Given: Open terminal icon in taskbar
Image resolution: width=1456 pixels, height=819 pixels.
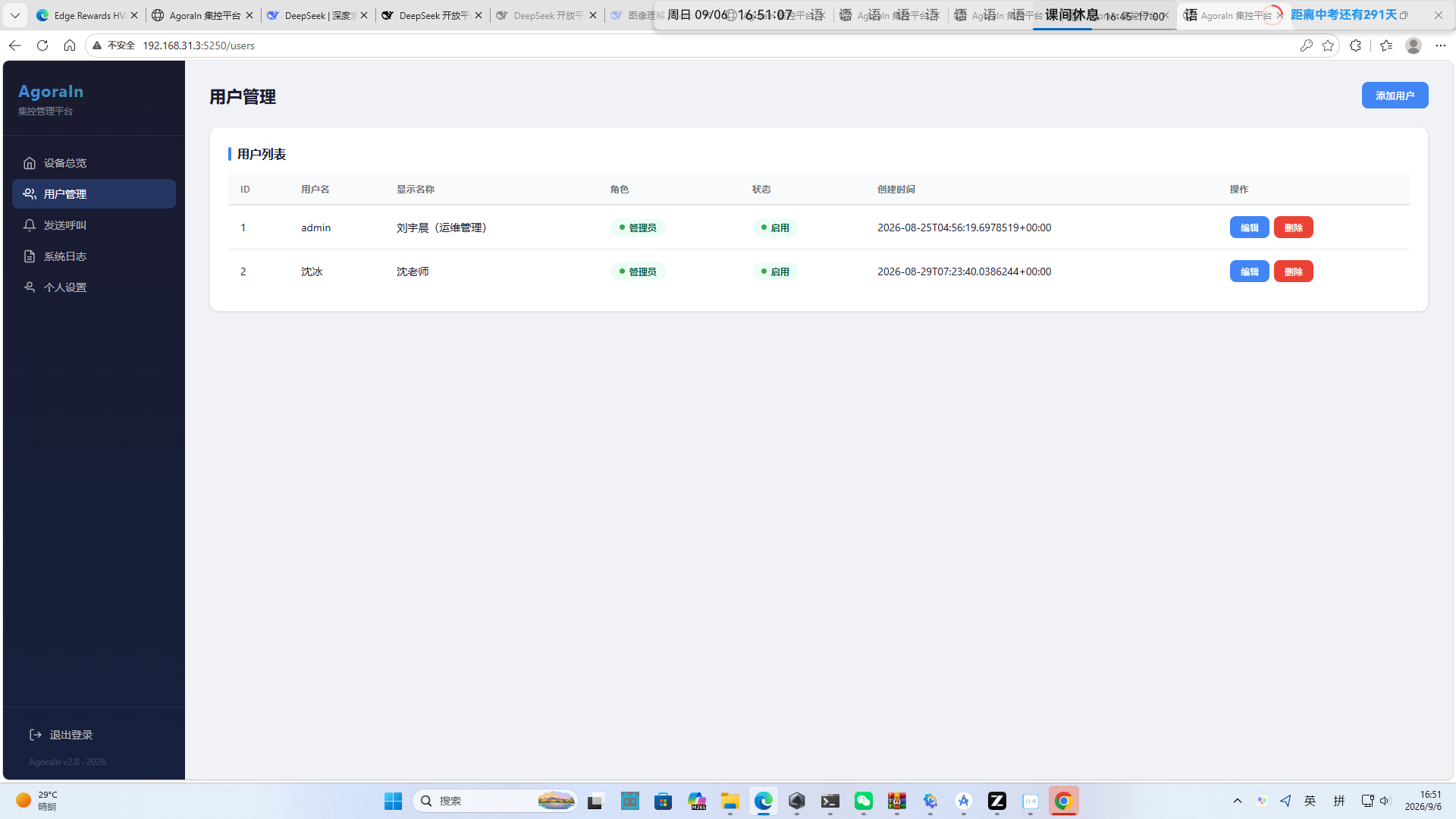Looking at the screenshot, I should pyautogui.click(x=830, y=801).
